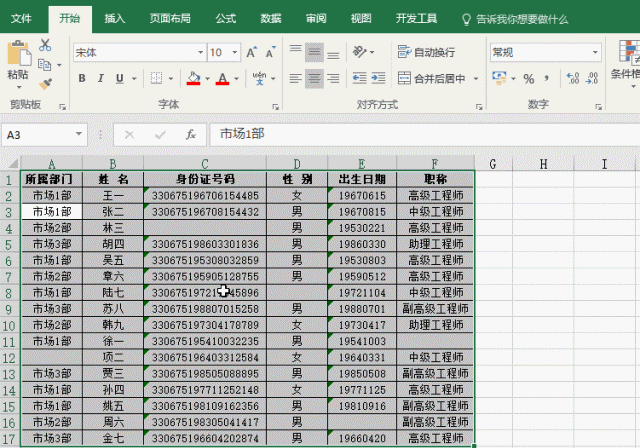Select cell with 19880701

pyautogui.click(x=362, y=309)
